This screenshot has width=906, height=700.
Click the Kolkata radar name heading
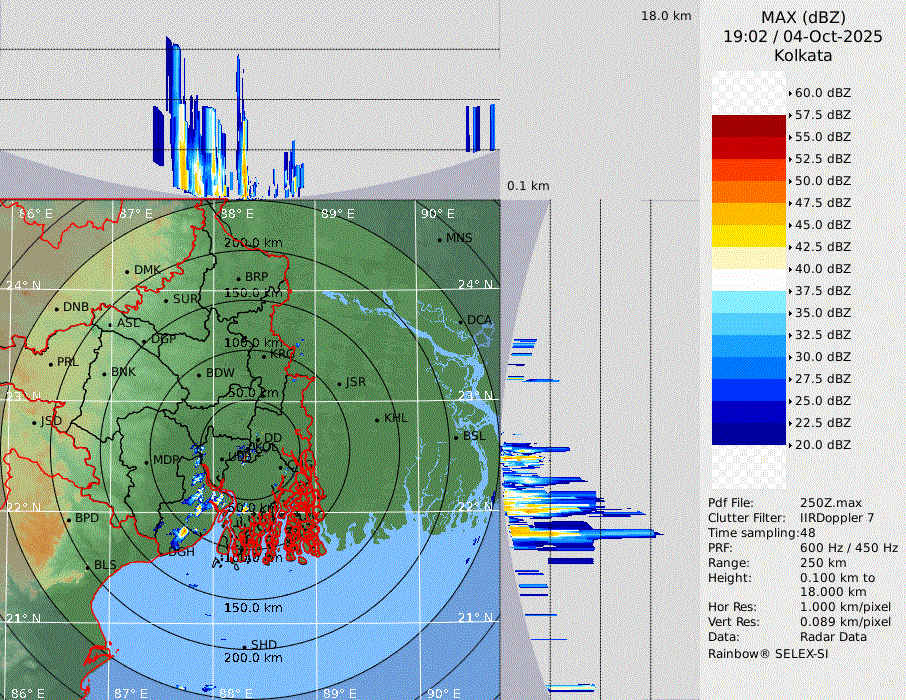[x=803, y=56]
